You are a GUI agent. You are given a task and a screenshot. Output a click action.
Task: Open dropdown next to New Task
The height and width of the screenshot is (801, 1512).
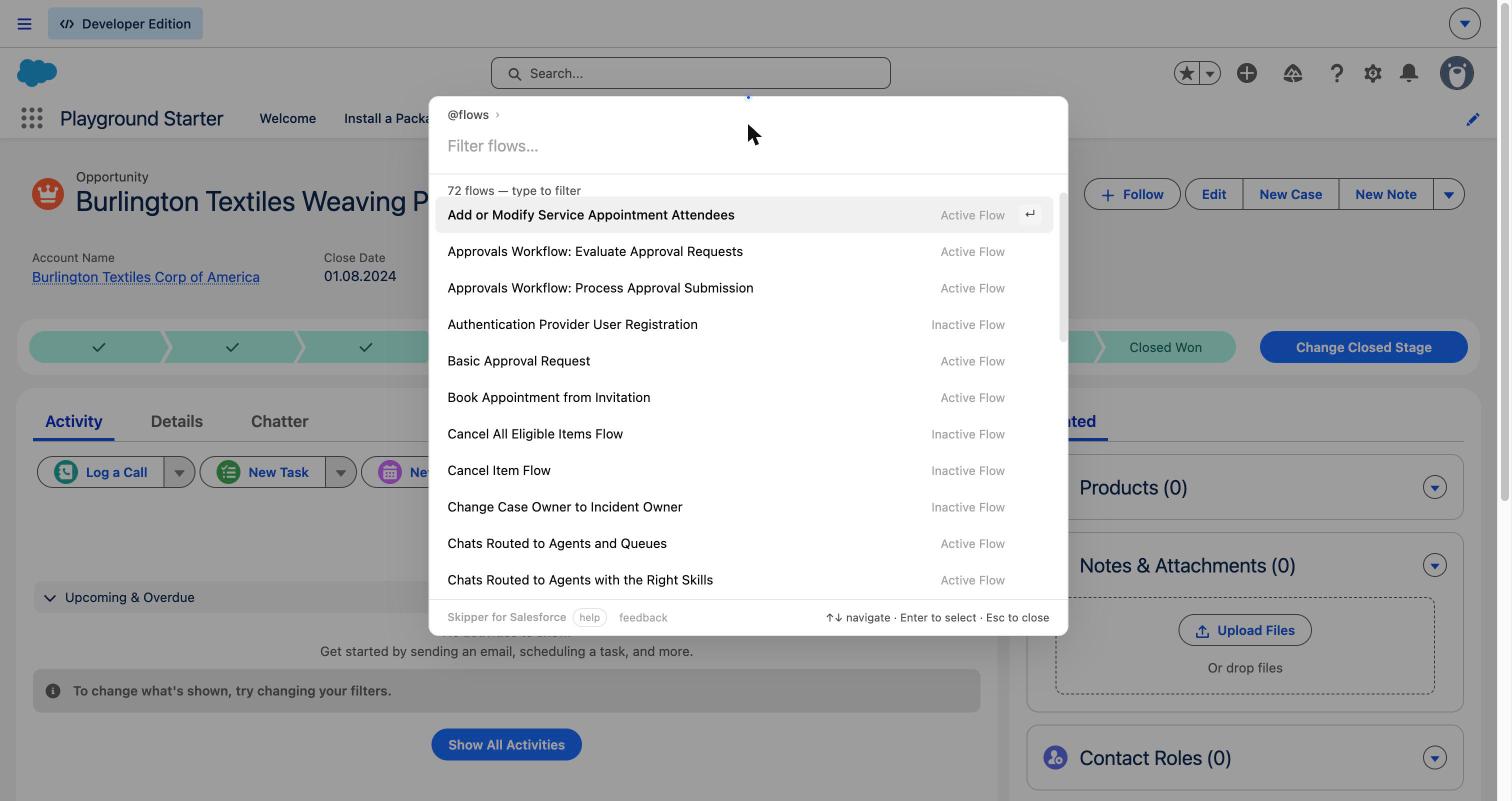click(341, 472)
